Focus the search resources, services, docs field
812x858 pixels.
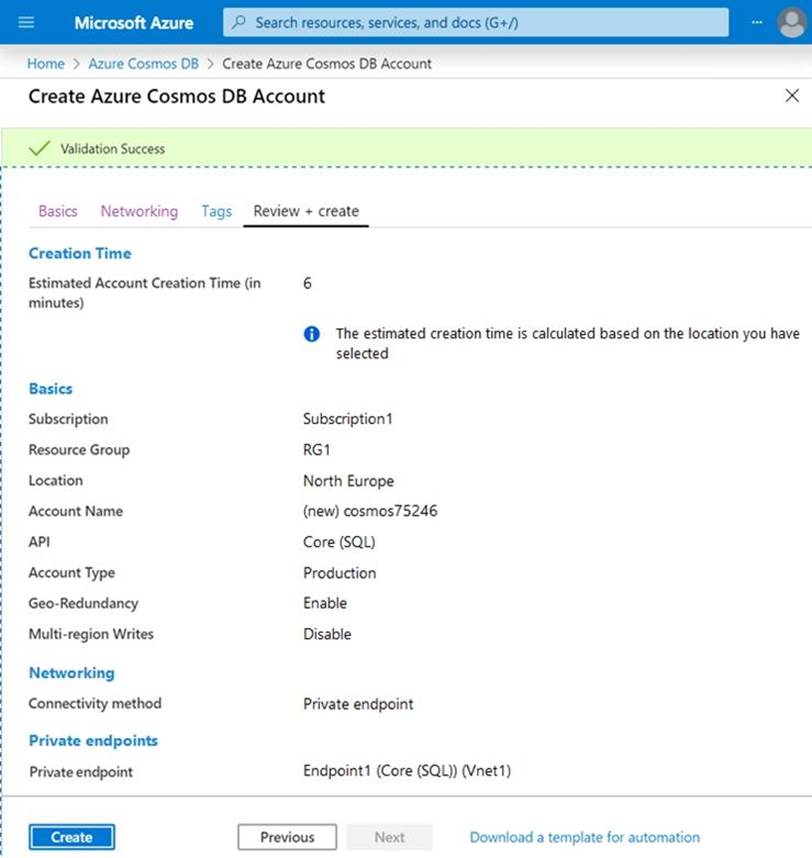tap(480, 22)
